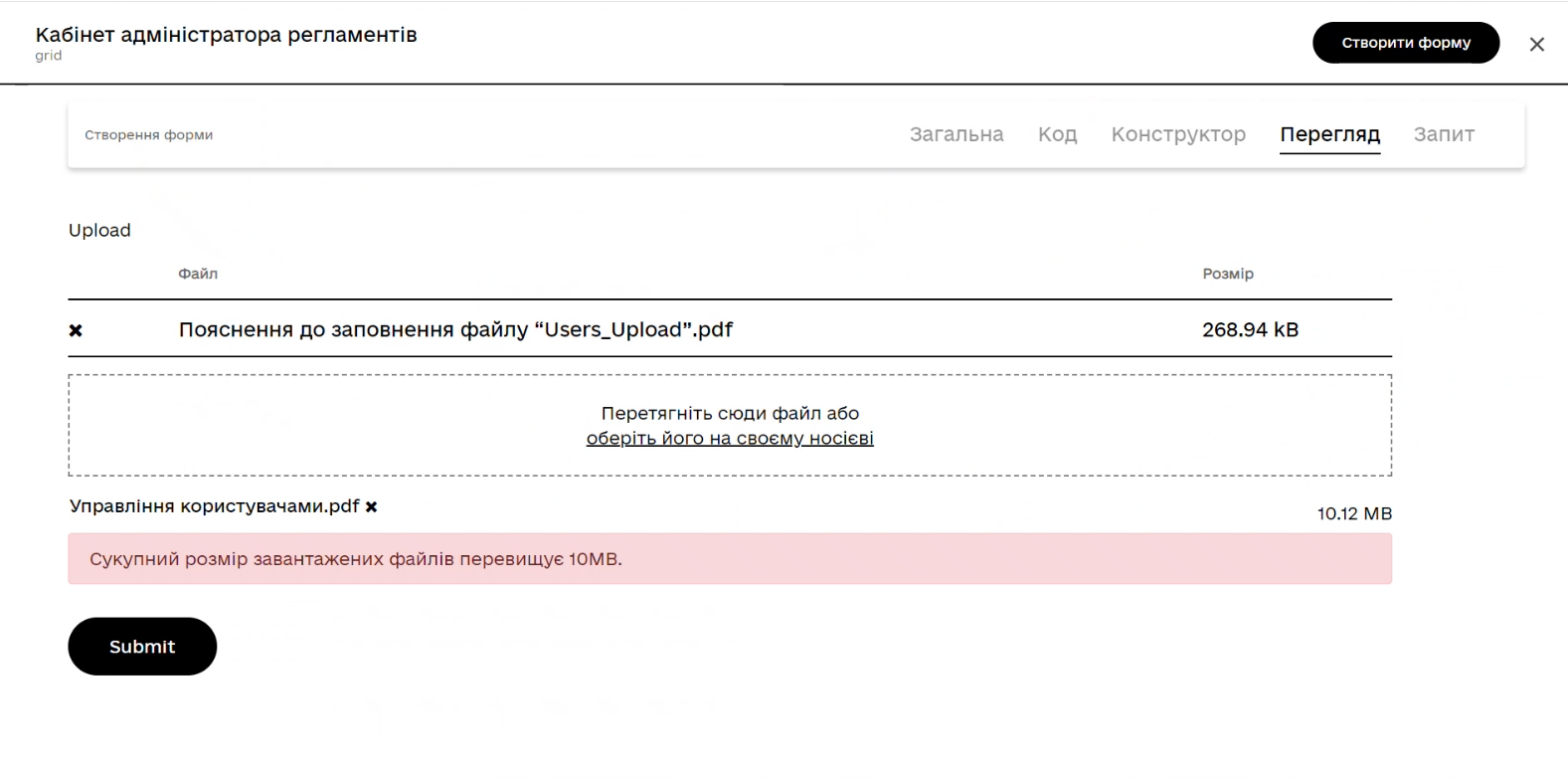The image size is (1568, 778).
Task: Click the grid subtitle under the title
Action: coord(48,56)
